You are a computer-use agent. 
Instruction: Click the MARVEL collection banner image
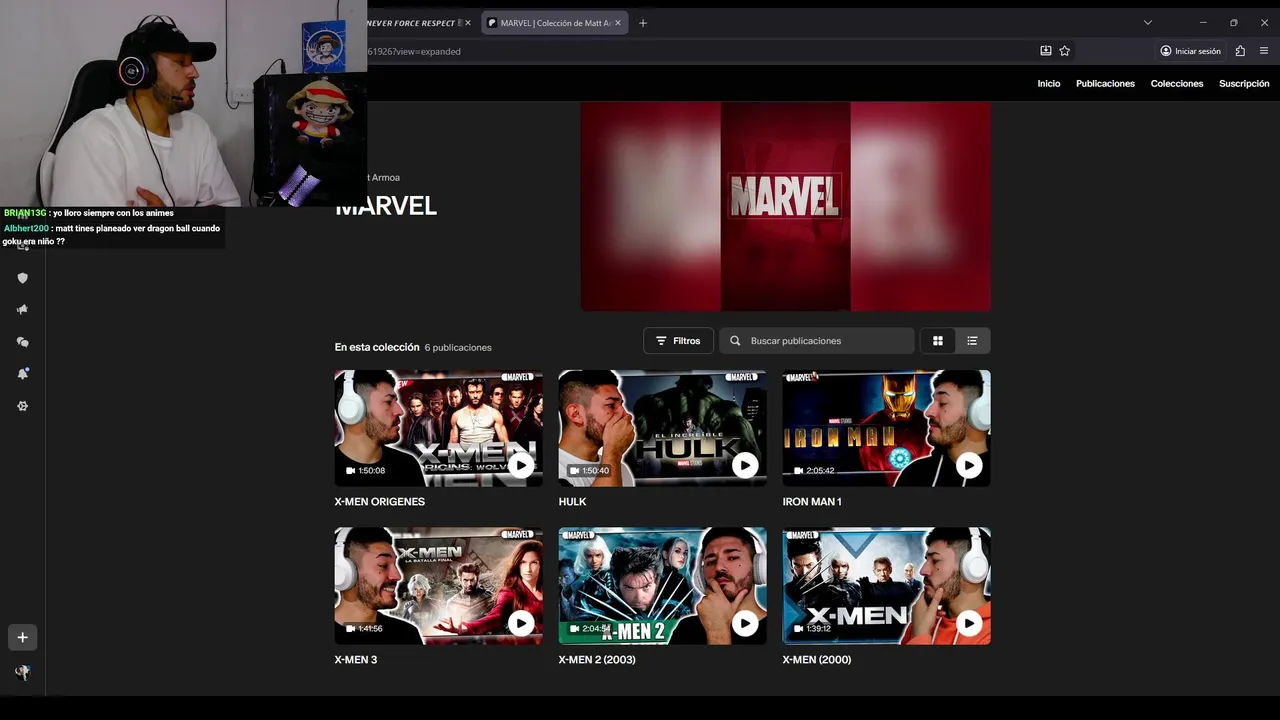pyautogui.click(x=786, y=206)
